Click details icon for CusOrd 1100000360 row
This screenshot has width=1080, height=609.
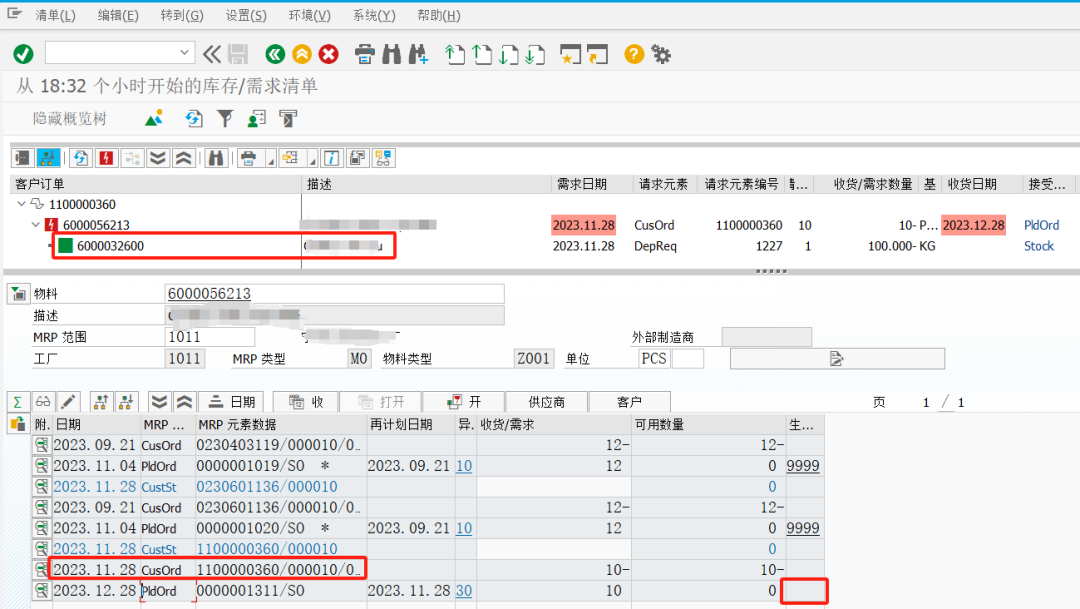click(x=41, y=570)
